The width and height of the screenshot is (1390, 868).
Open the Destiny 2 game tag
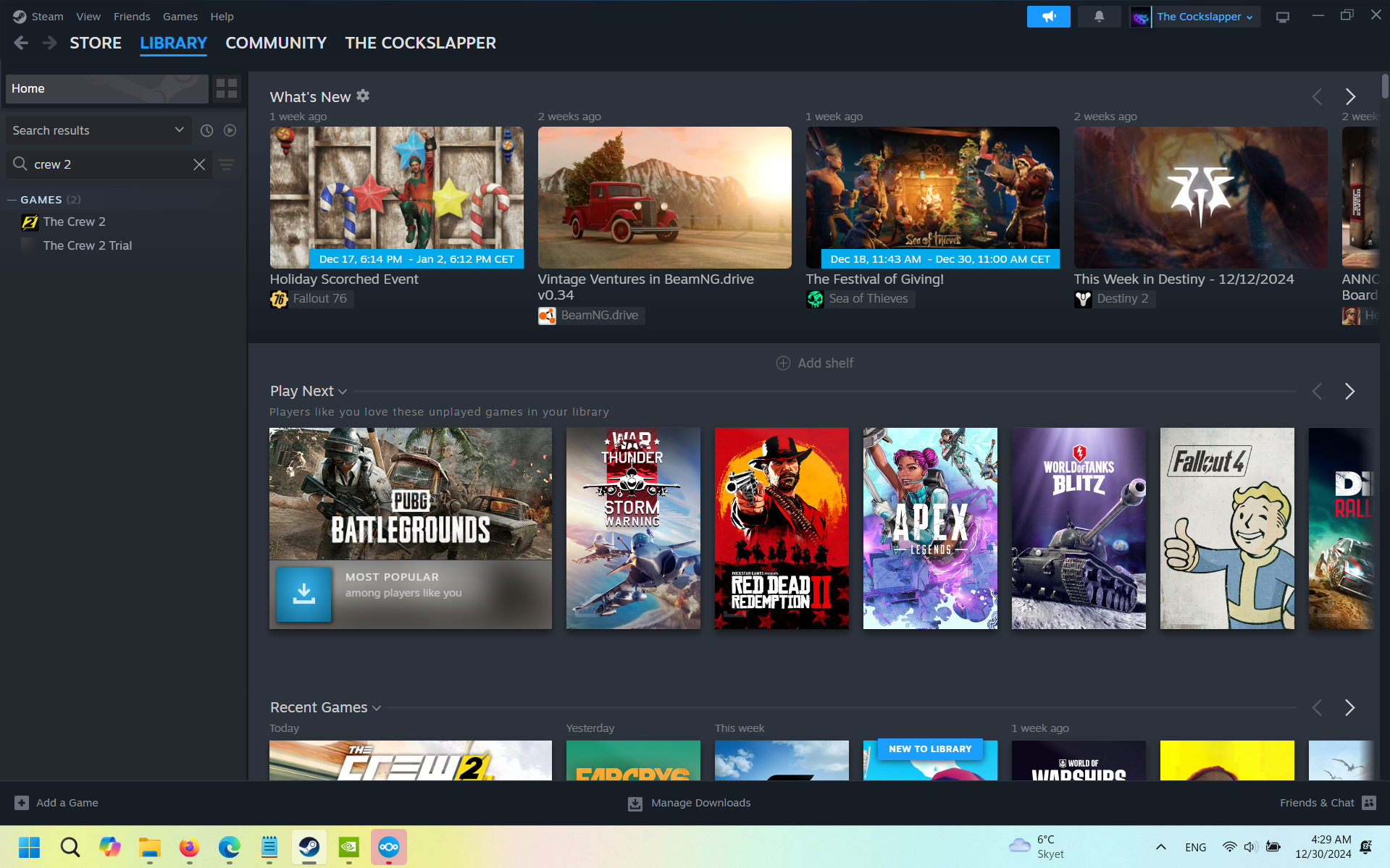coord(1114,299)
